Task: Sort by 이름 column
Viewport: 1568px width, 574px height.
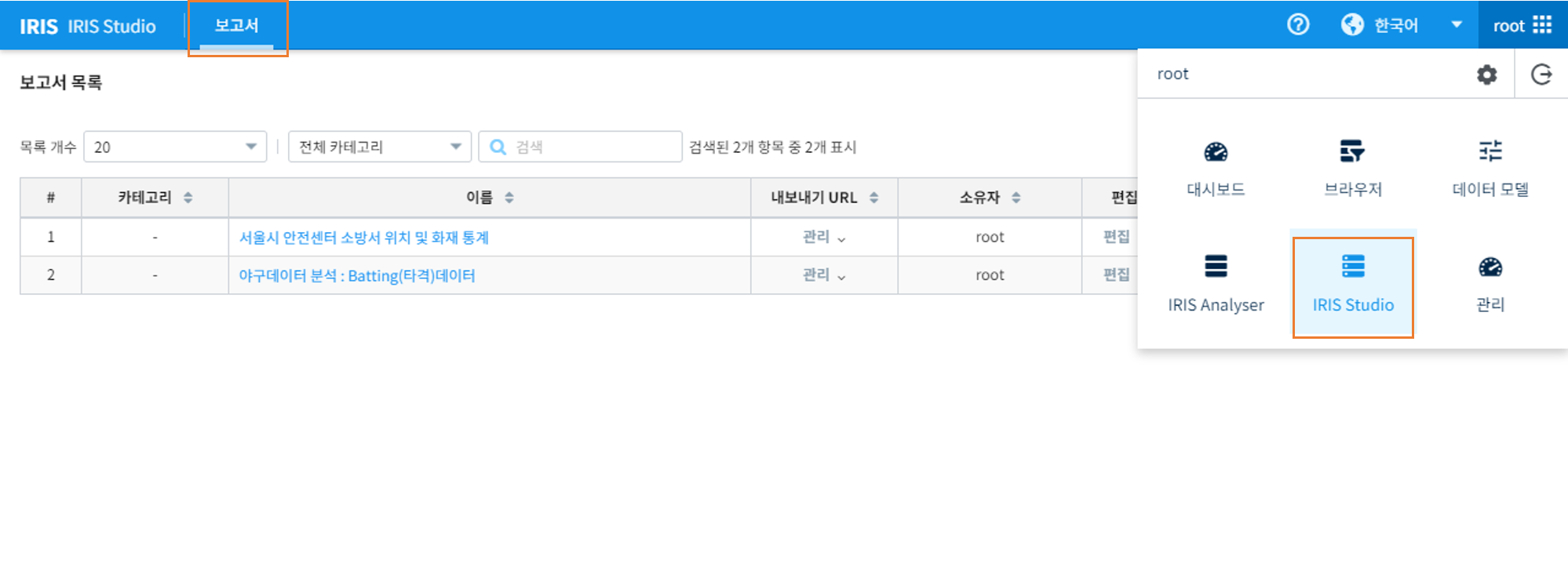Action: pos(509,198)
